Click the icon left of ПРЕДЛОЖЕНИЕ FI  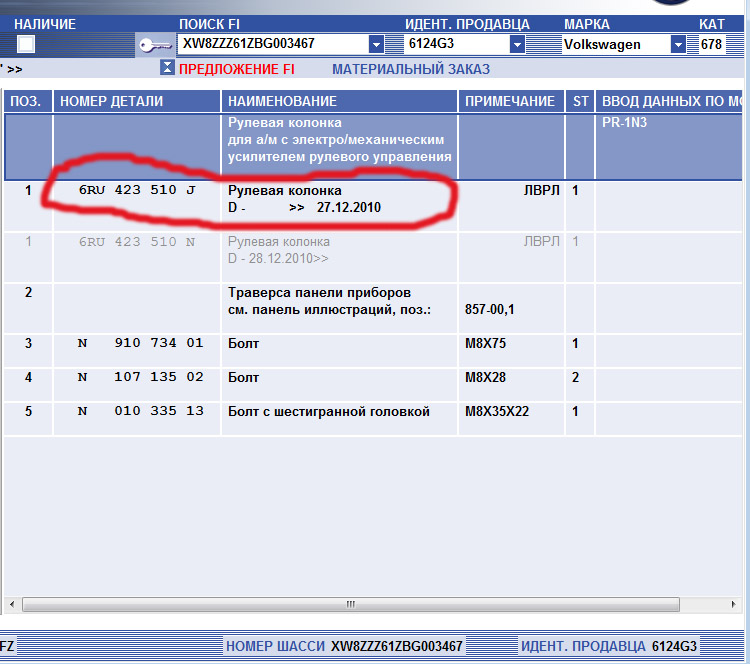coord(167,69)
